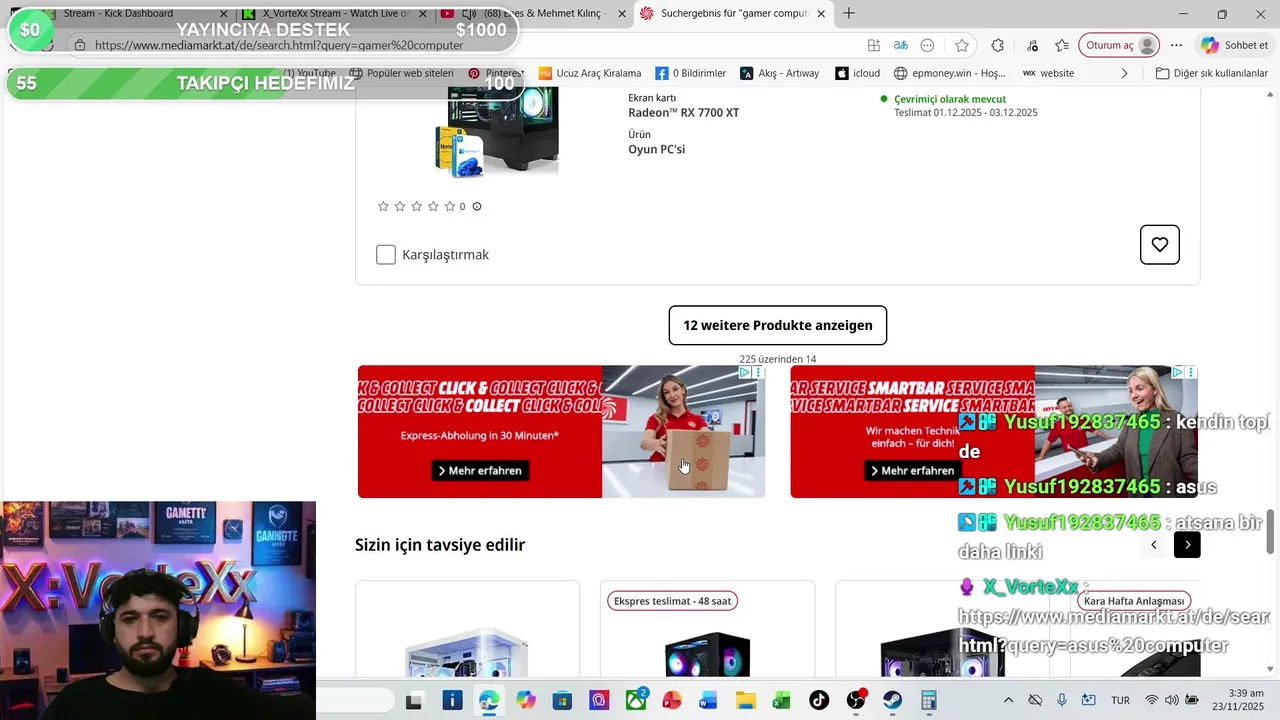Open Steam in the taskbar
Screen dimensions: 1280x720
[x=892, y=700]
